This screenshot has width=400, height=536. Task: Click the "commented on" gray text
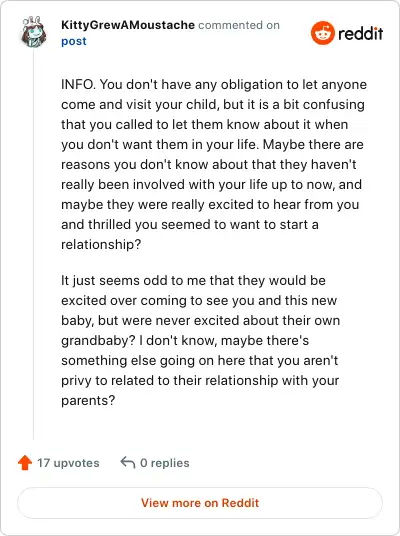pos(239,25)
